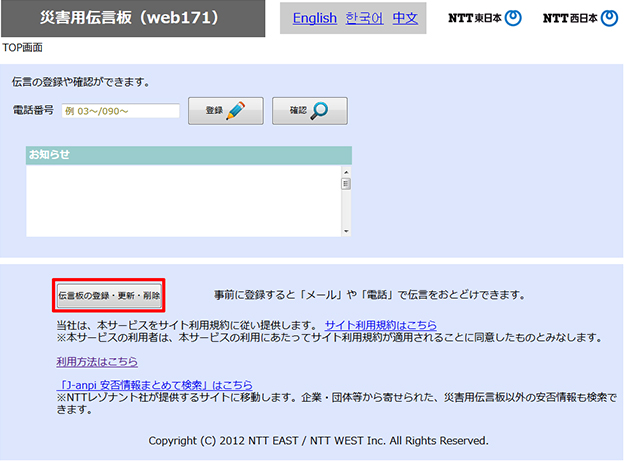This screenshot has width=624, height=461.
Task: Click the お知らせ header bar
Action: pos(189,155)
